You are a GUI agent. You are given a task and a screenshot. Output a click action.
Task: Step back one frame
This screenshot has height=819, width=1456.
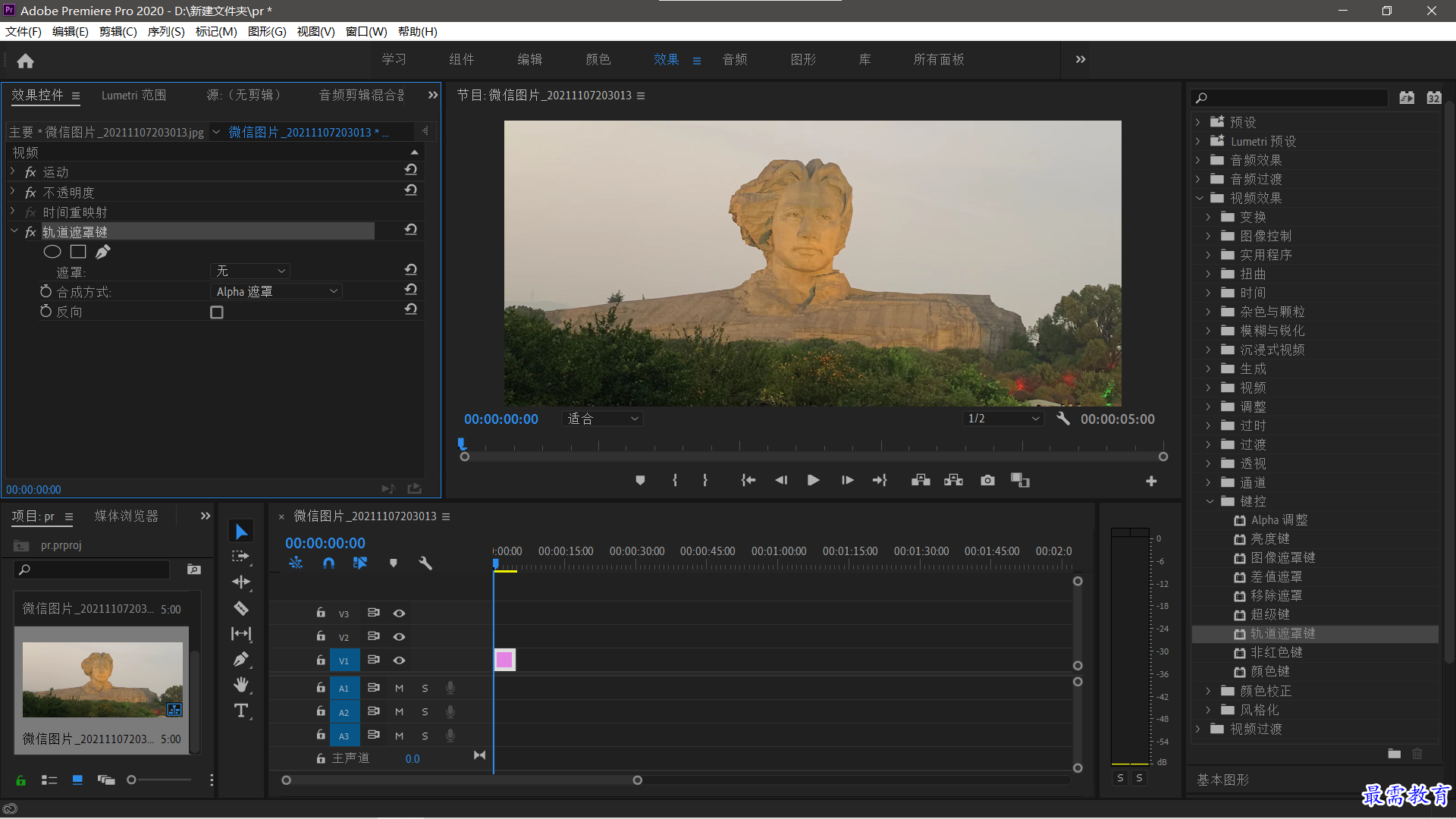(x=781, y=481)
